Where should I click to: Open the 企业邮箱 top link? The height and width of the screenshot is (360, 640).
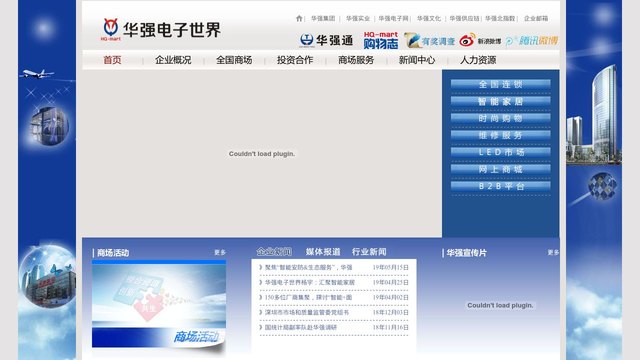536,18
